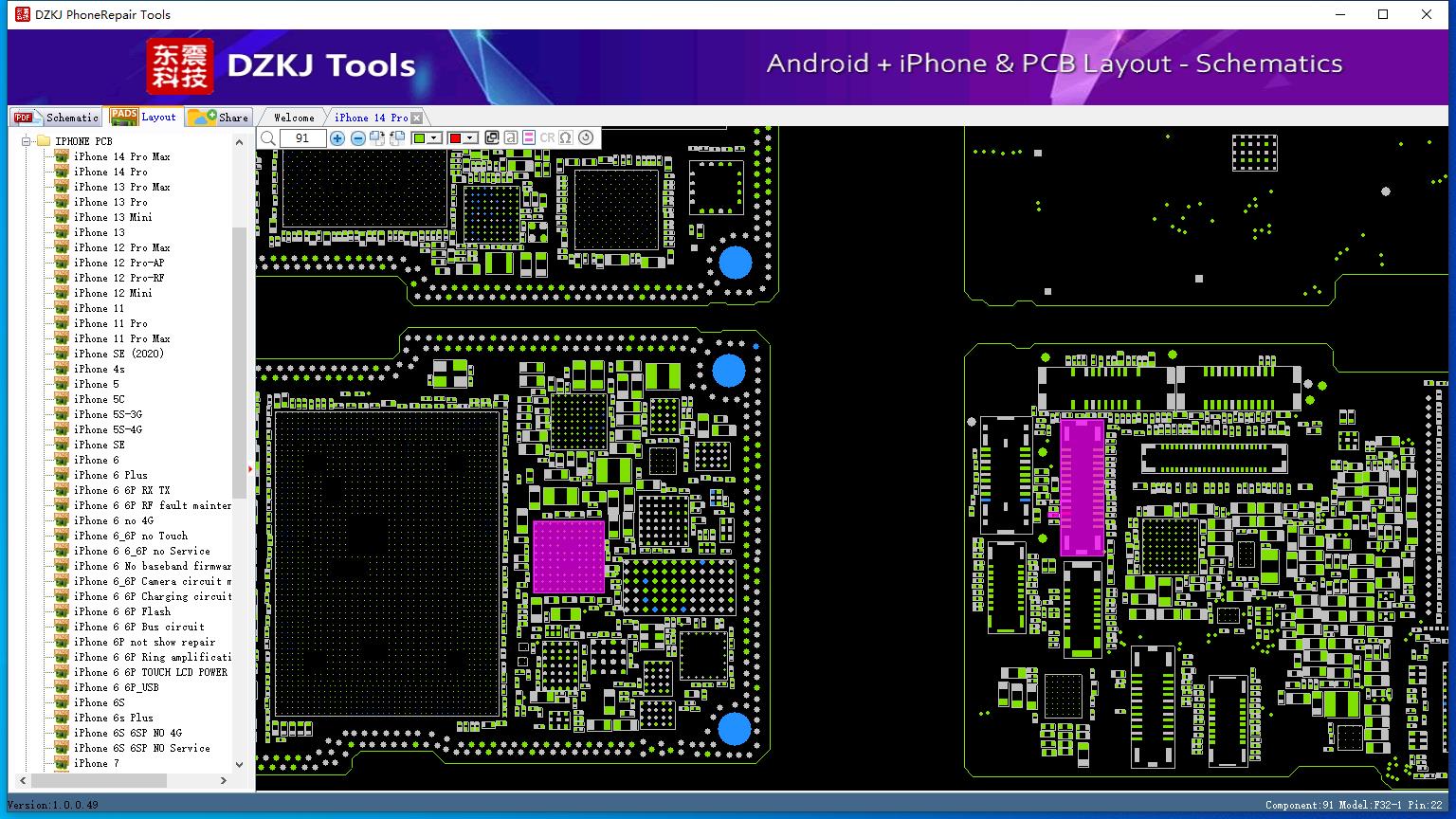Click the Component:91 status bar text
This screenshot has height=819, width=1456.
tap(1299, 806)
